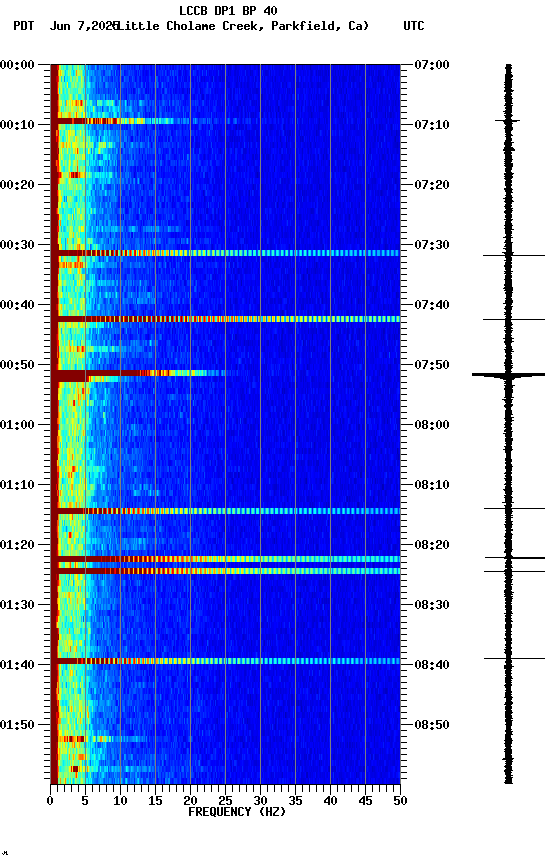
Task: Click the UTC time label "07:20"
Action: pos(432,185)
